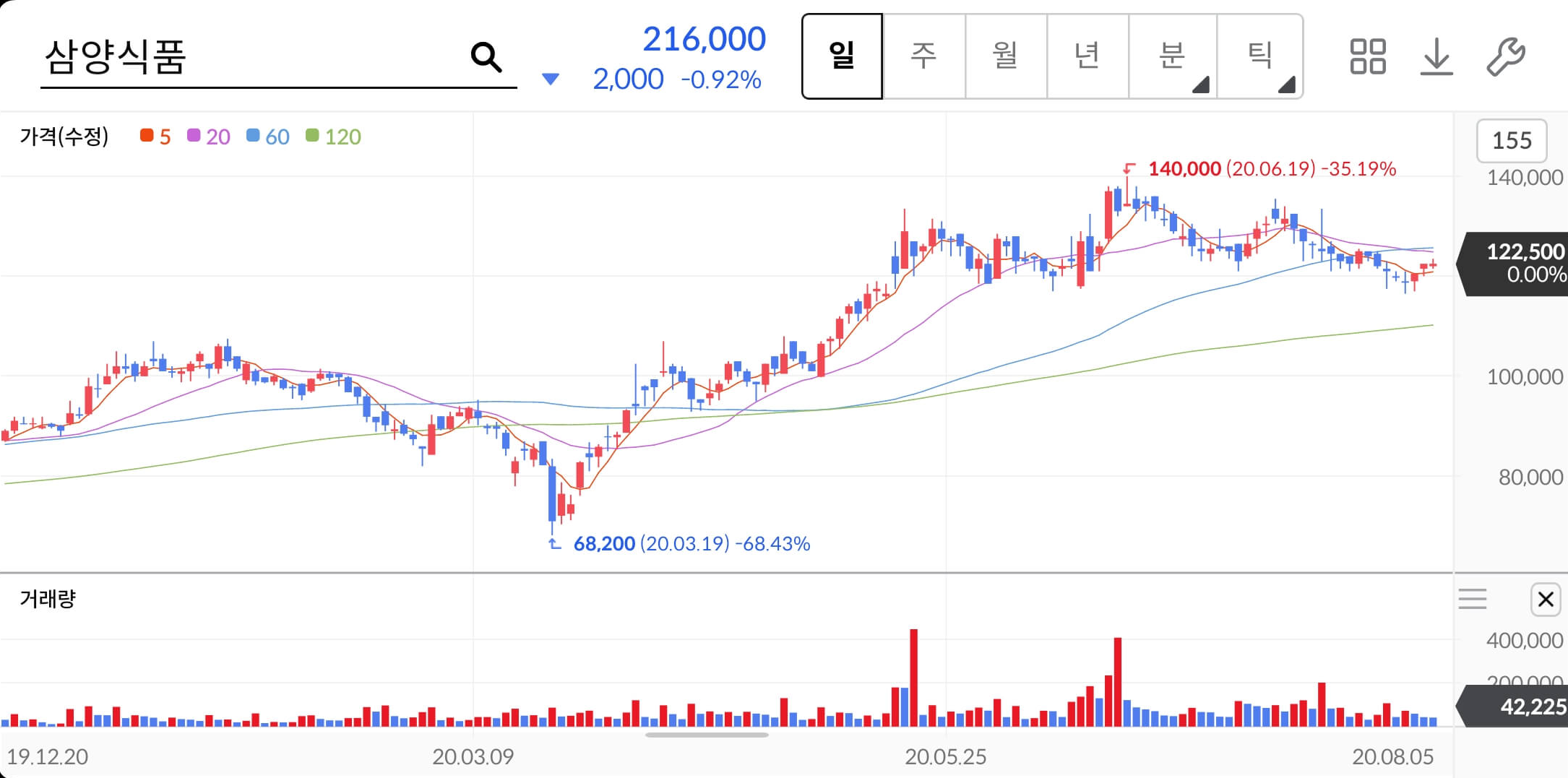This screenshot has height=778, width=1568.
Task: Click the 80,000 price axis label
Action: click(x=1530, y=477)
